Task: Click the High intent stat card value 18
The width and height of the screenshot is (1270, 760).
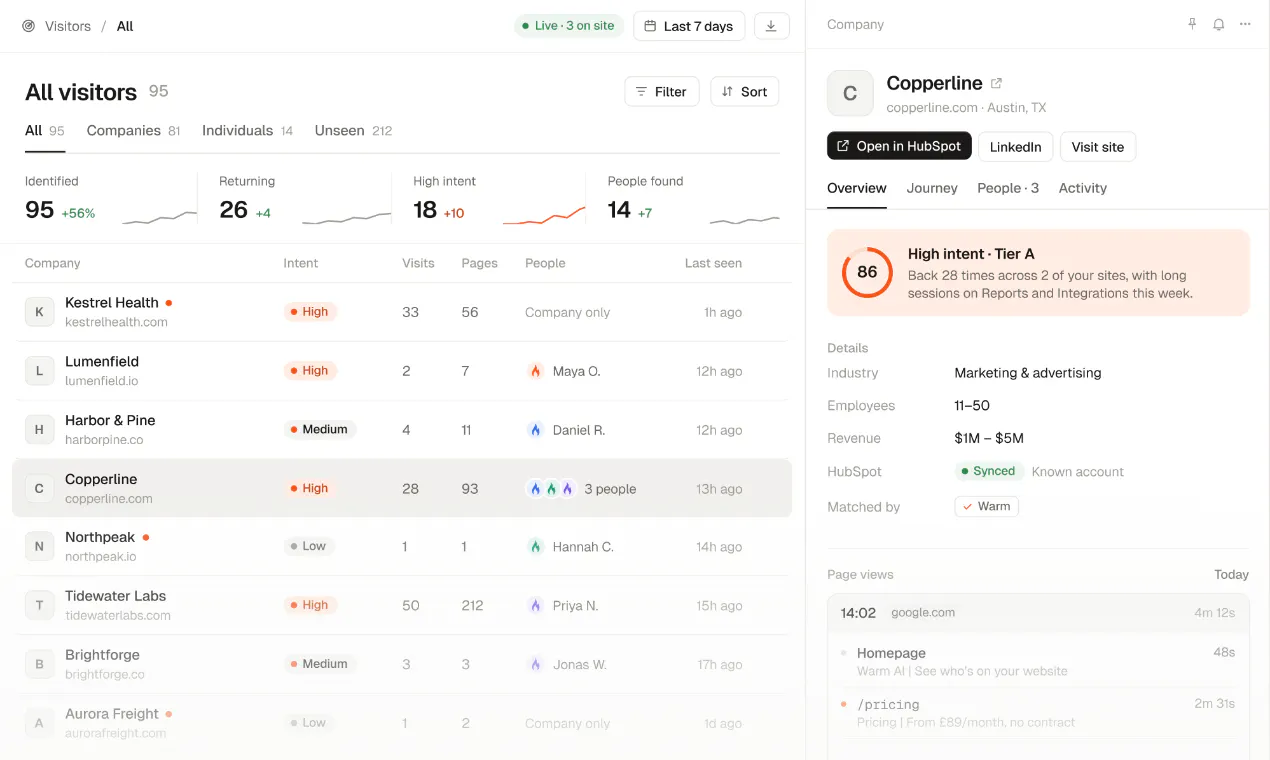Action: coord(425,210)
